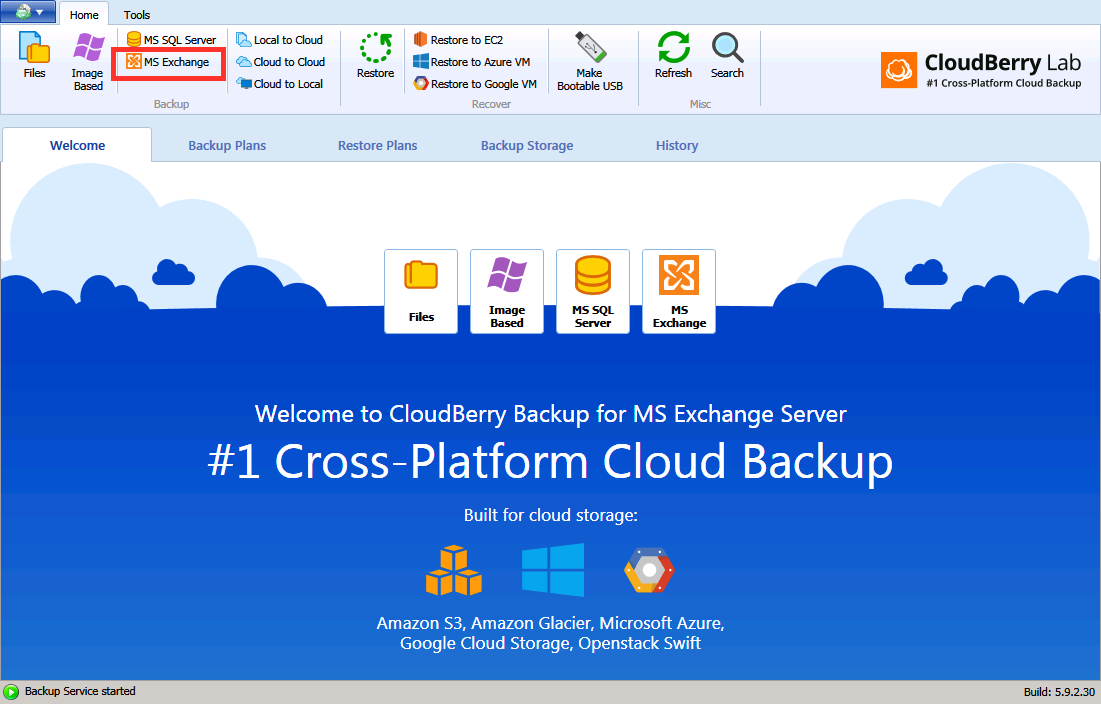Choose MS SQL Server backup in the ribbon
1101x704 pixels.
point(171,40)
